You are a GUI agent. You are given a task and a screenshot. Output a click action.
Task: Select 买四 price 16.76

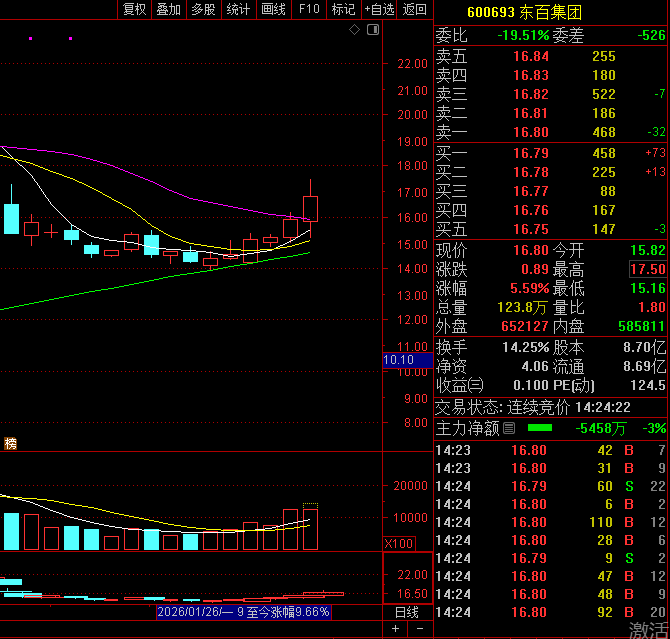click(x=531, y=210)
